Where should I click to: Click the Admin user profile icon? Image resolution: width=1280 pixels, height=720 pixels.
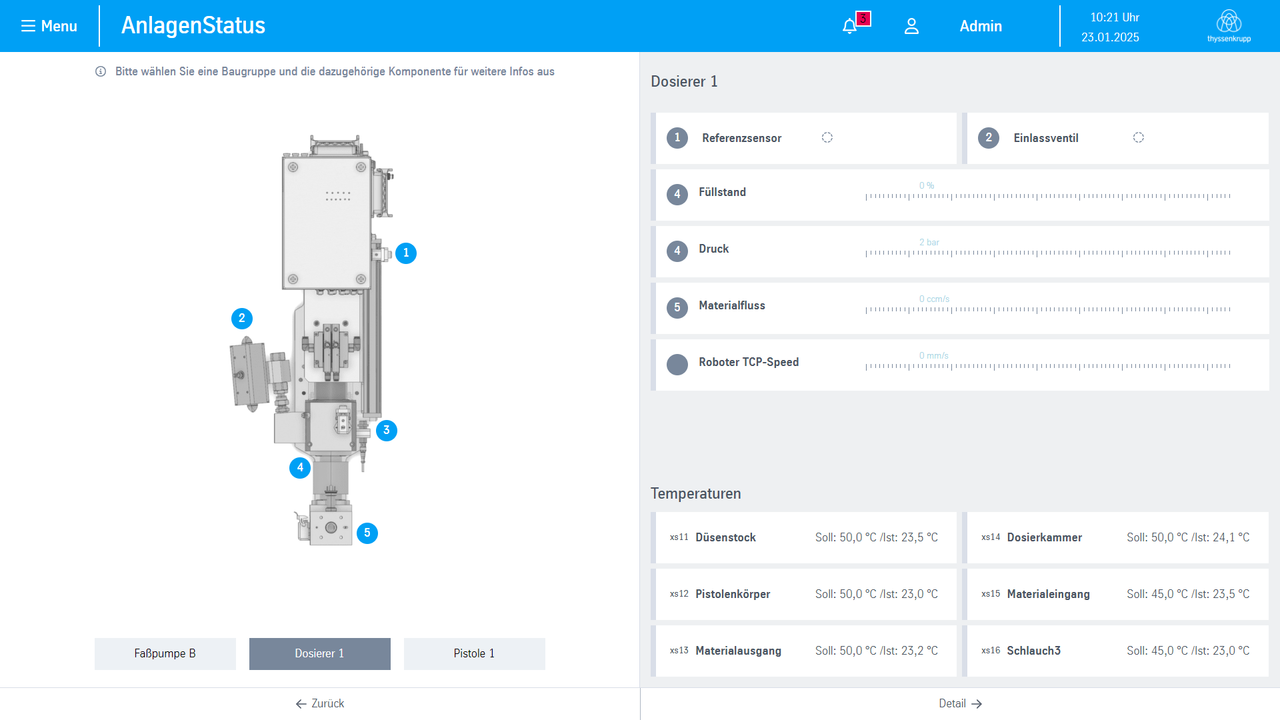[911, 26]
